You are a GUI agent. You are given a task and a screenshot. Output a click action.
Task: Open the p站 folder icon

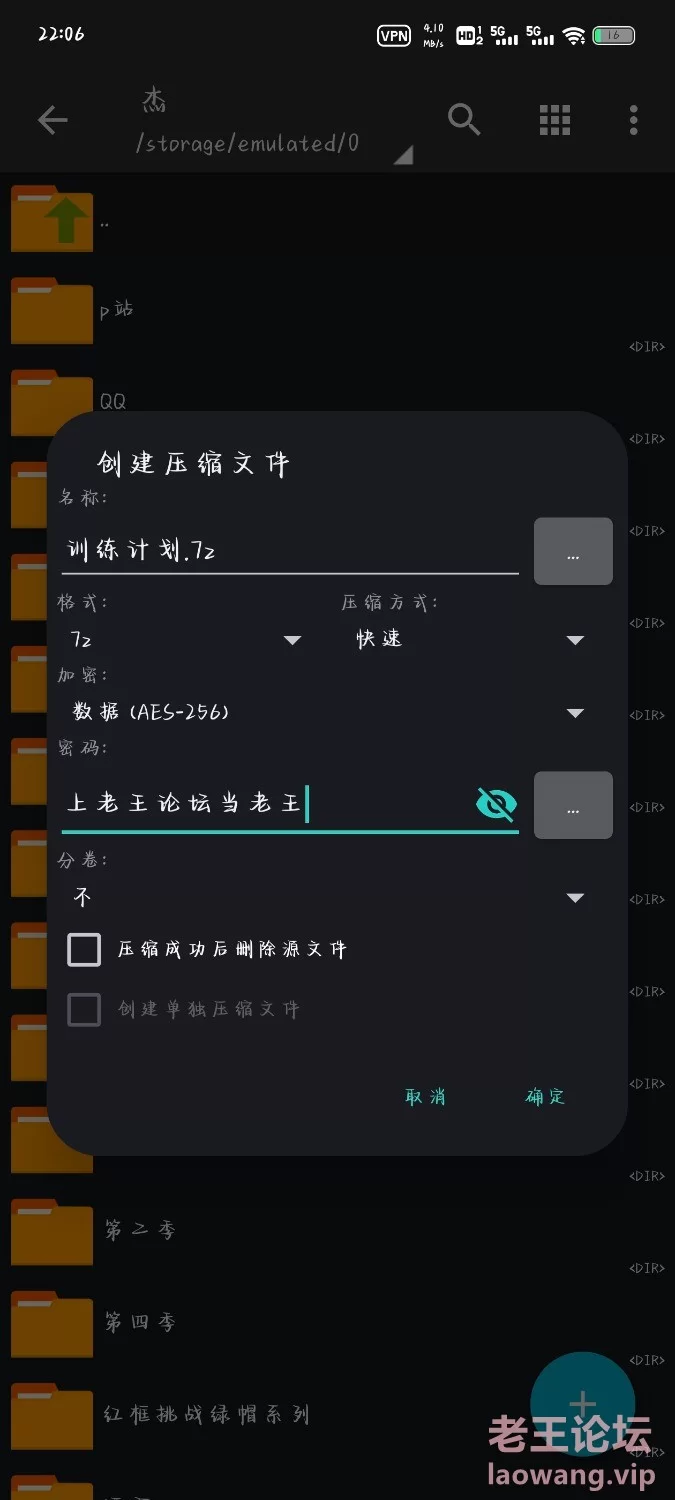pyautogui.click(x=52, y=311)
